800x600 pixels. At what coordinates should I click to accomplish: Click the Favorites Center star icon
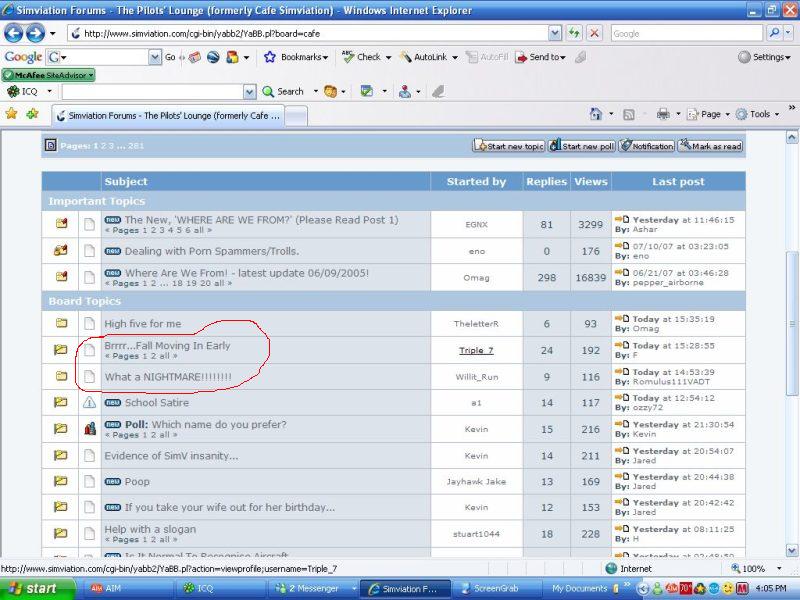pyautogui.click(x=12, y=114)
